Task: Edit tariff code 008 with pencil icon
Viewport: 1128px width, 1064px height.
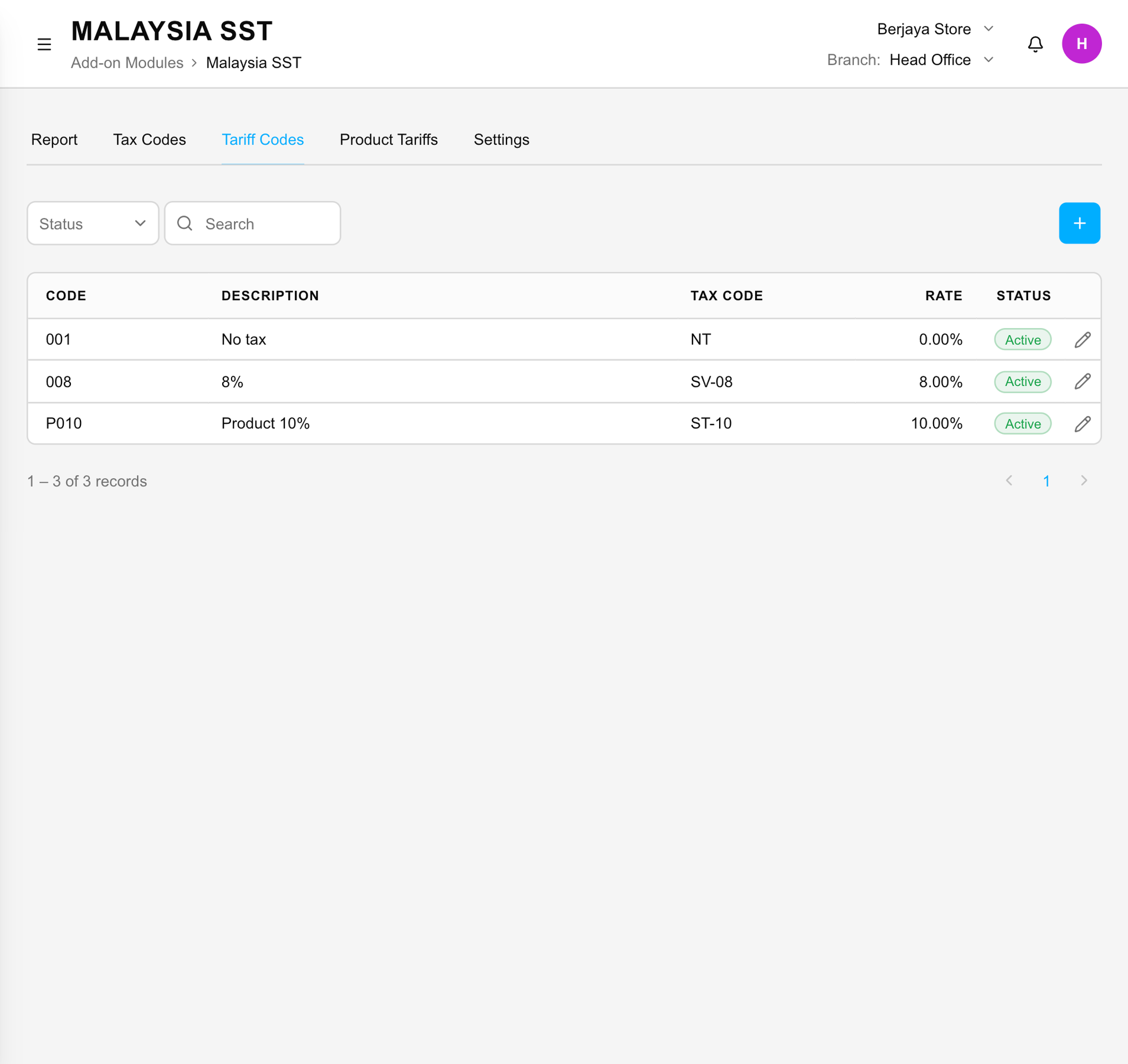Action: tap(1082, 381)
